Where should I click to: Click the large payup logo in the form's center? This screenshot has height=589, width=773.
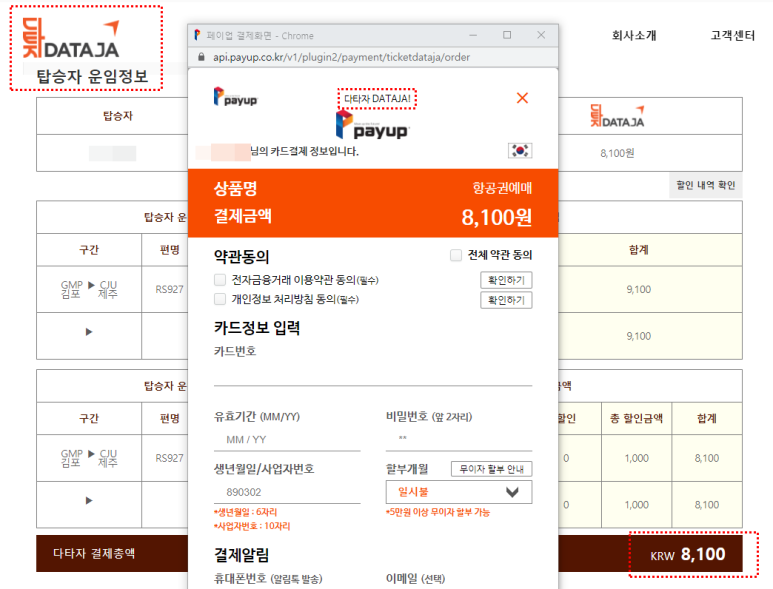372,125
